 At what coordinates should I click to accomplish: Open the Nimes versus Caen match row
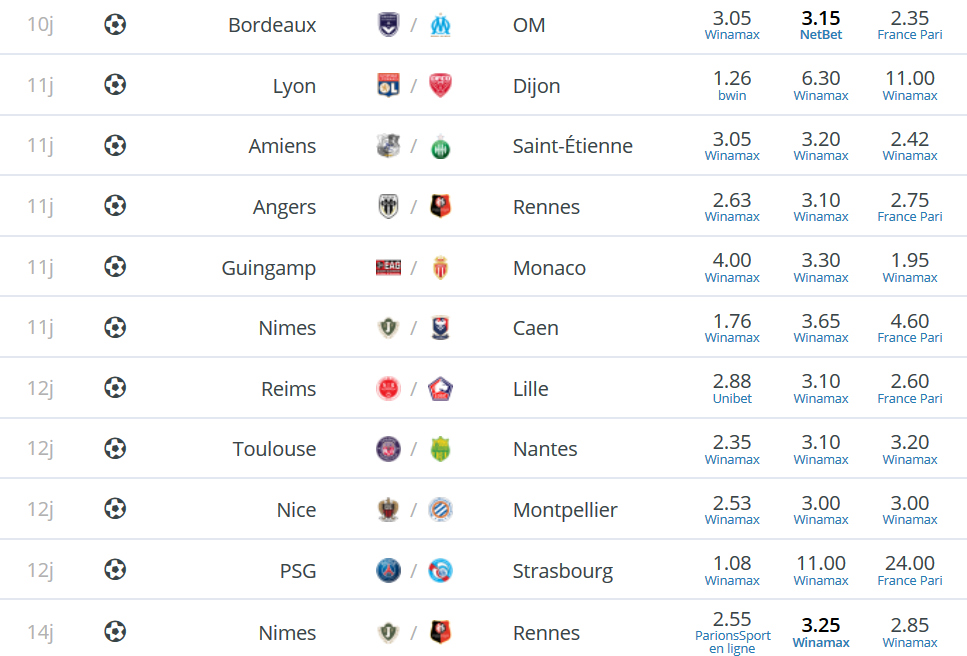point(484,328)
